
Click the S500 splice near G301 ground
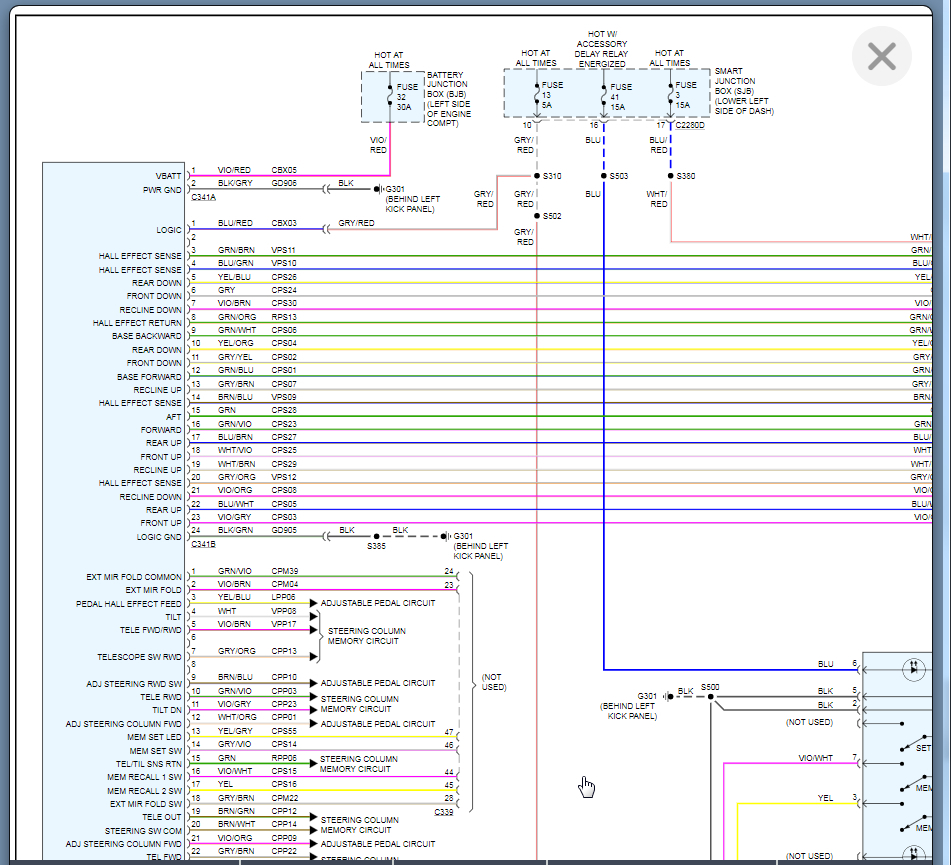[x=711, y=697]
